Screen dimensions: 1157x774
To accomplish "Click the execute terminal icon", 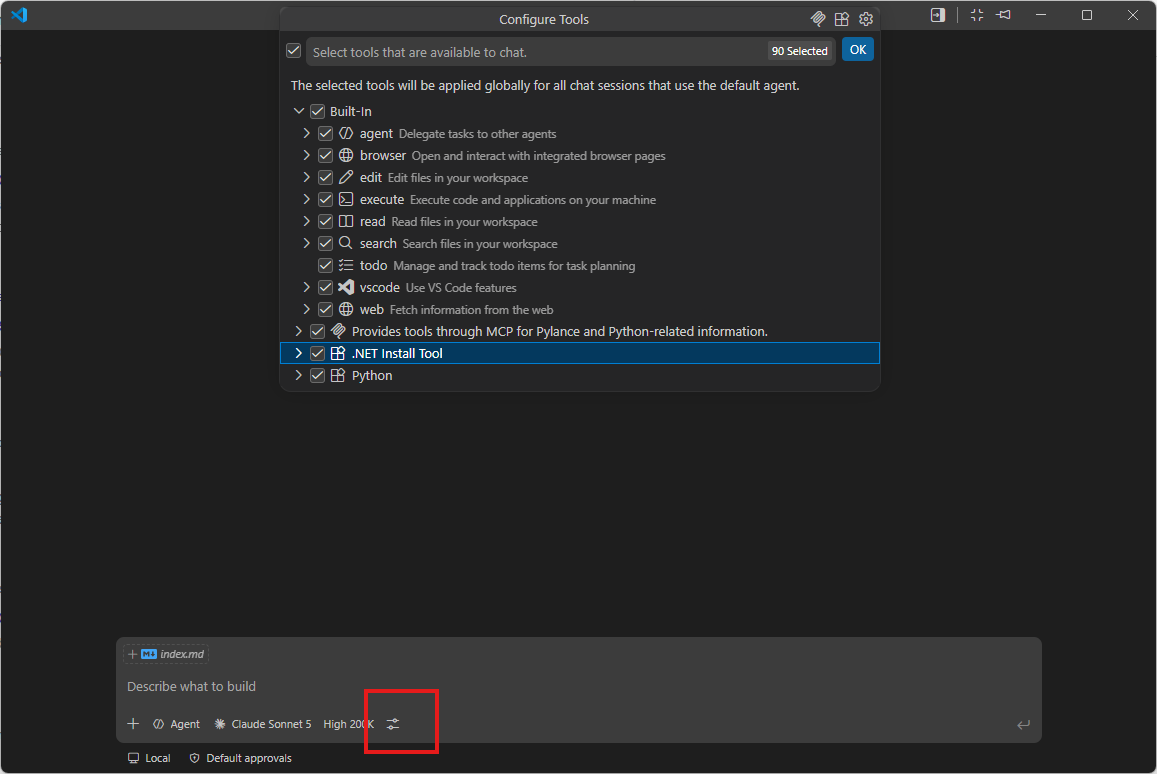I will (x=346, y=199).
